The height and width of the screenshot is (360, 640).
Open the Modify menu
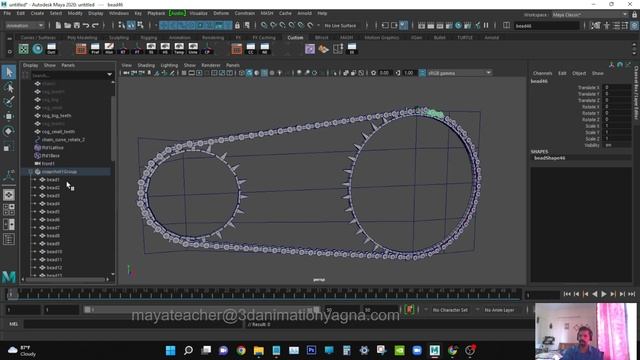[x=75, y=13]
